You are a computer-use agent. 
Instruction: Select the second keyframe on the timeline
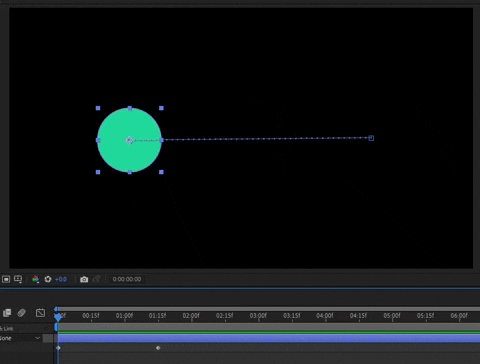pos(158,348)
